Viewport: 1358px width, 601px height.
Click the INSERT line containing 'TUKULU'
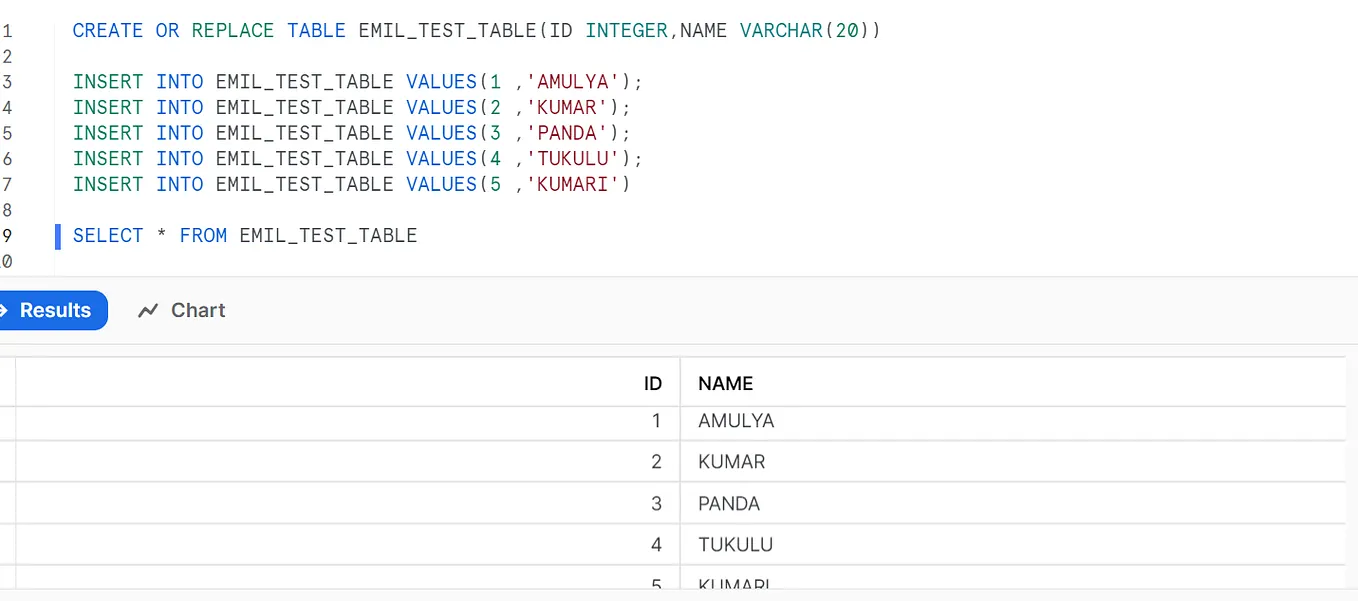357,159
